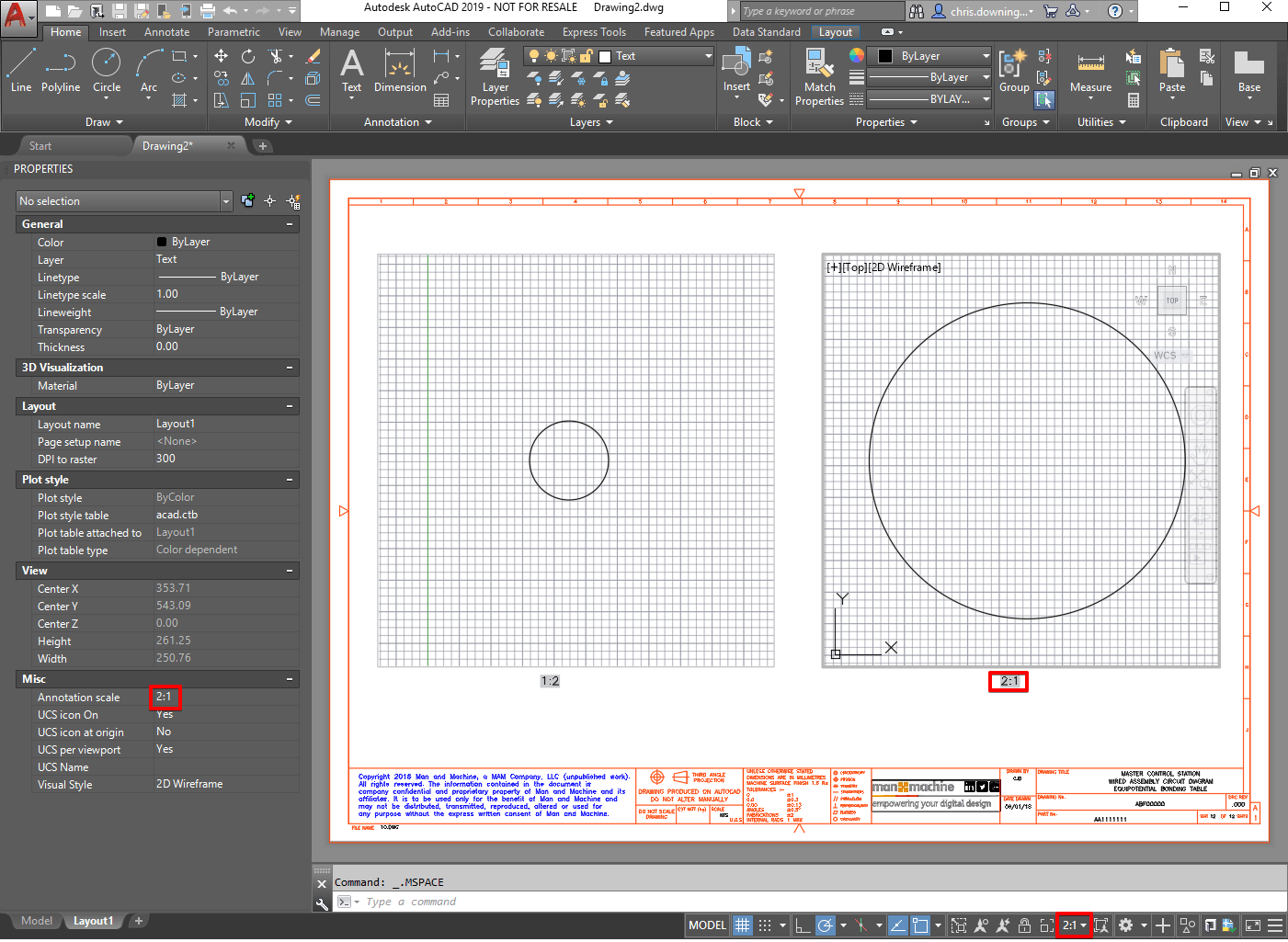
Task: Insert a Table from Annotation panel
Action: click(442, 100)
